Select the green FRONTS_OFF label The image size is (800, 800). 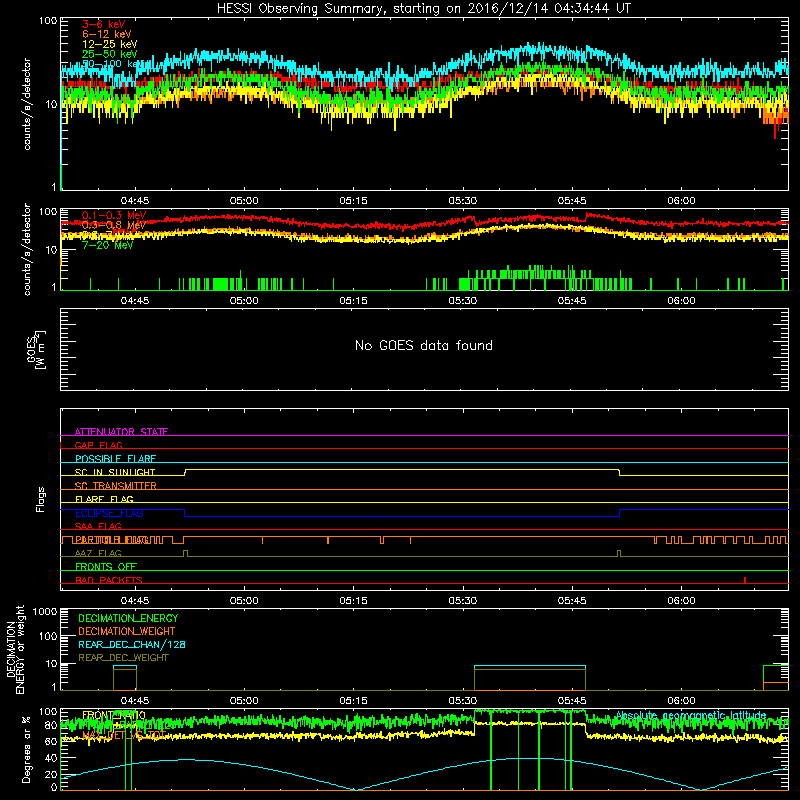coord(106,567)
